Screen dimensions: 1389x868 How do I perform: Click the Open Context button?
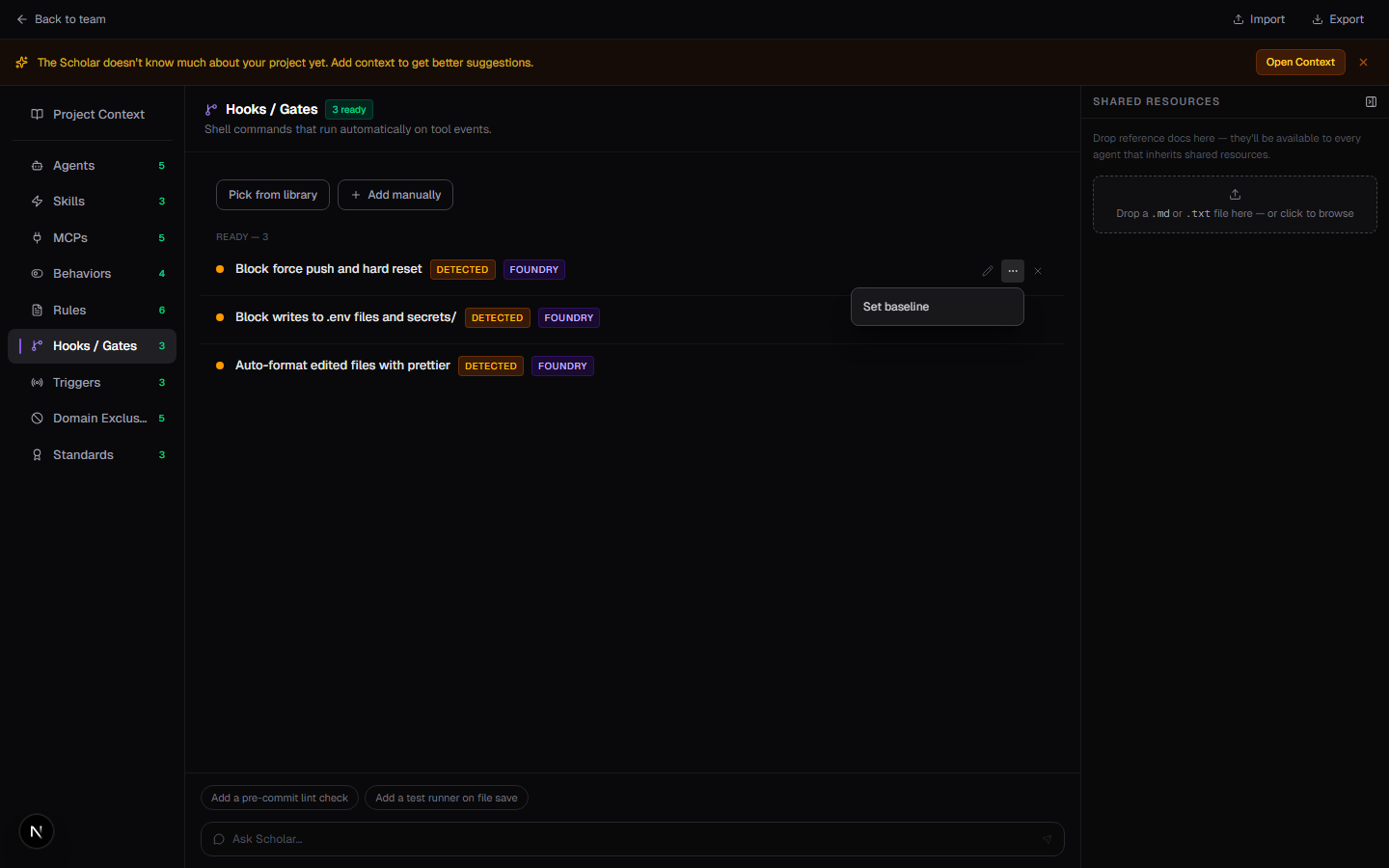[1300, 62]
